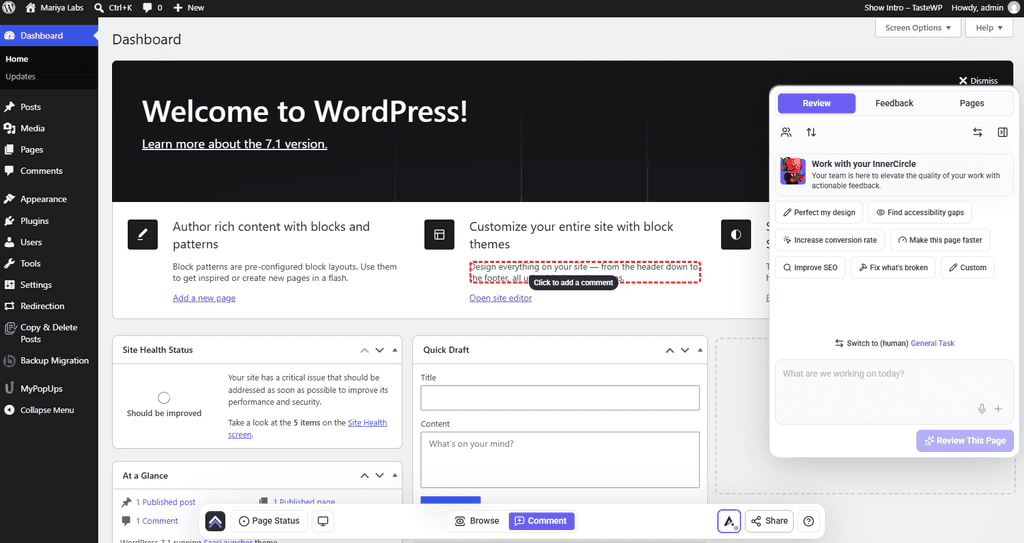Open Updates submenu link

(20, 76)
